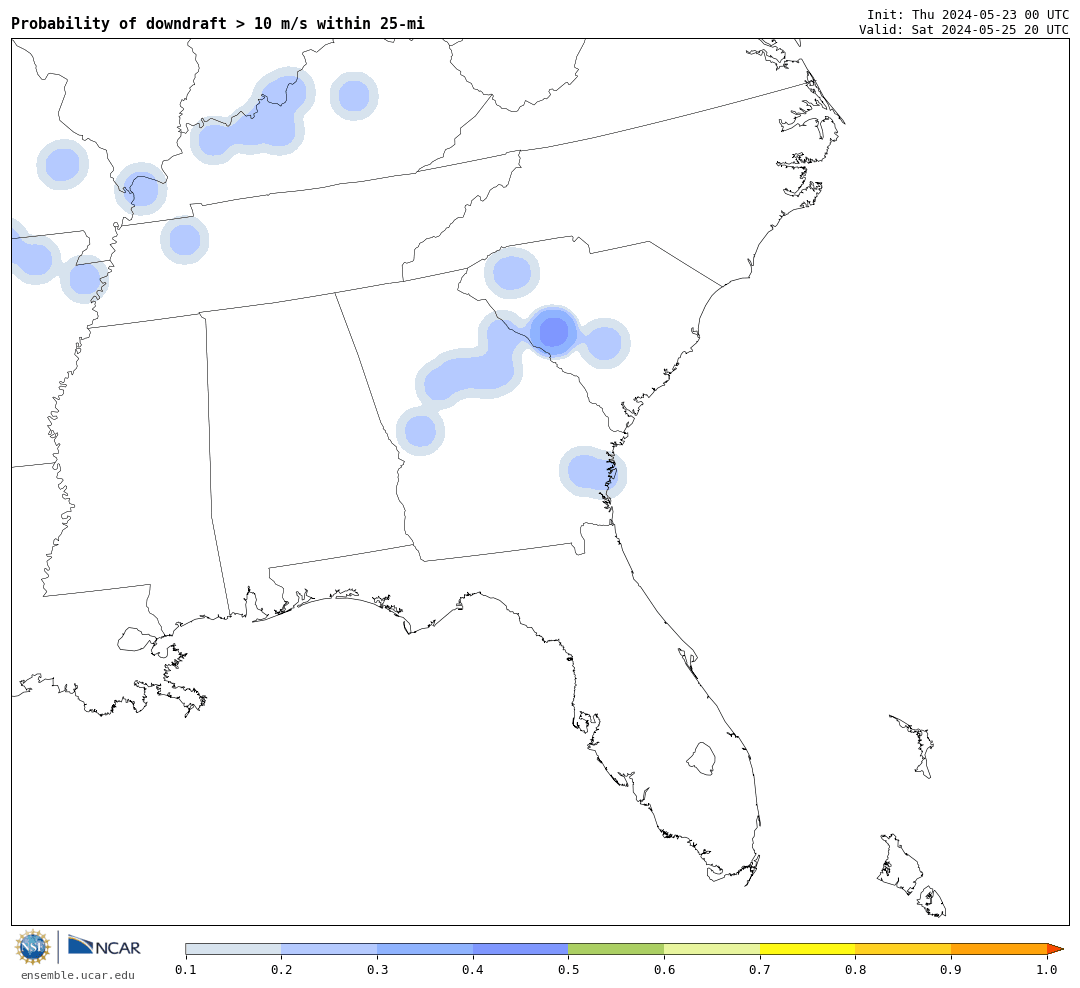1080x988 pixels.
Task: Click the 0.8–0.9 gold colorbar segment
Action: click(904, 949)
